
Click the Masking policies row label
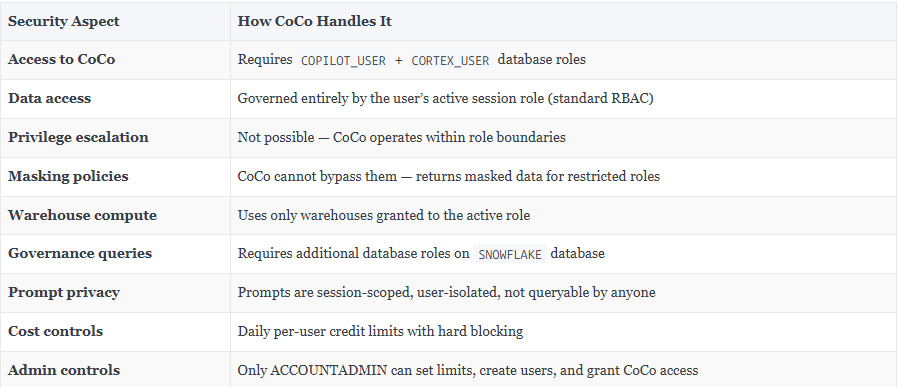tap(68, 176)
